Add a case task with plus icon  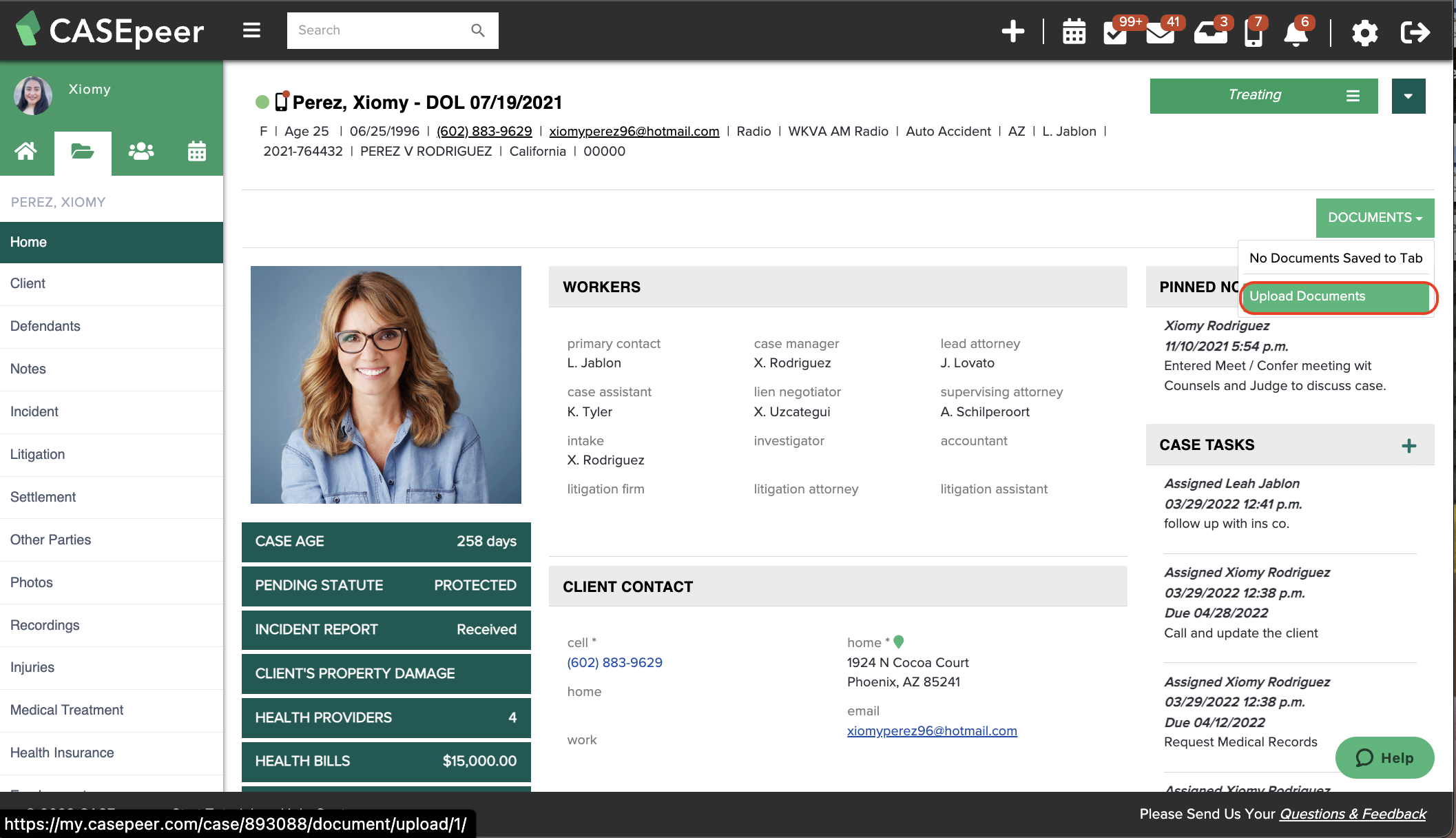point(1409,445)
